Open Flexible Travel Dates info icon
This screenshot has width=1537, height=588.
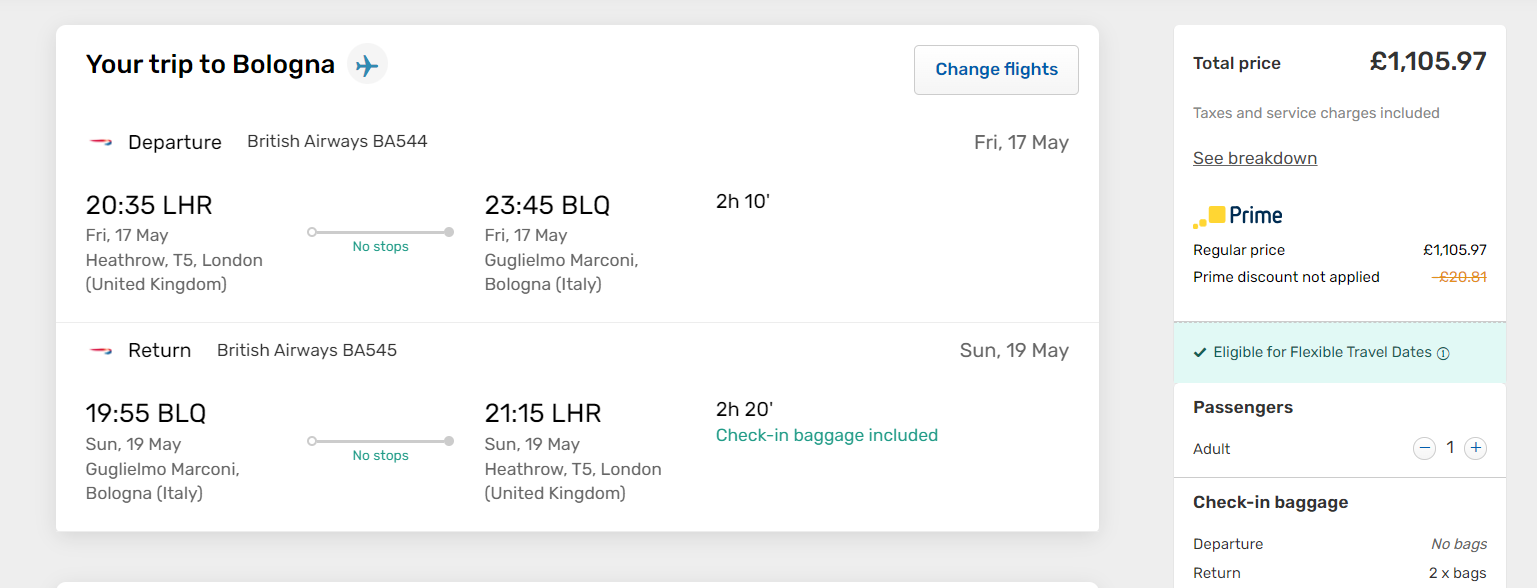tap(1443, 353)
